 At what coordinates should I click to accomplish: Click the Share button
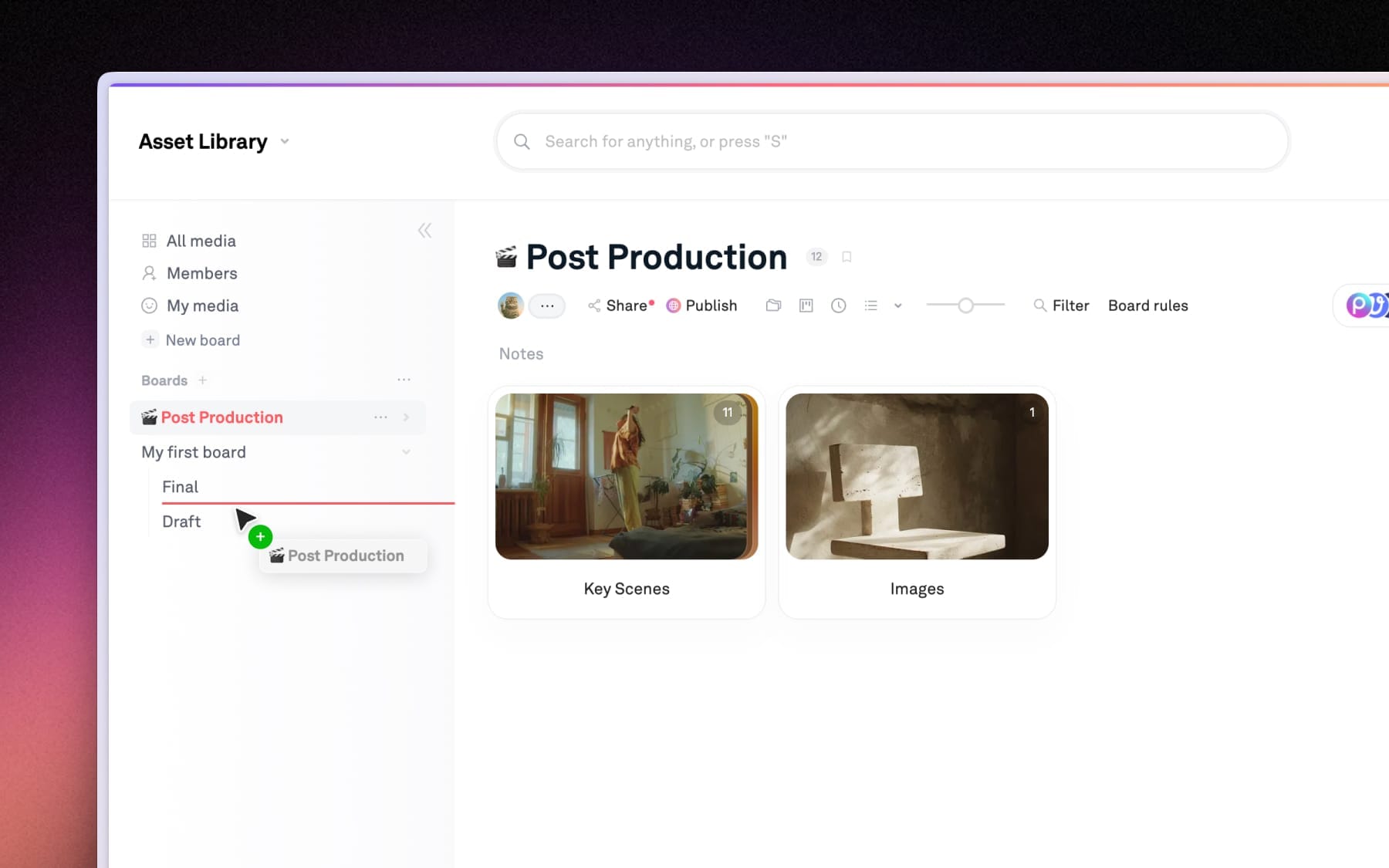click(620, 306)
